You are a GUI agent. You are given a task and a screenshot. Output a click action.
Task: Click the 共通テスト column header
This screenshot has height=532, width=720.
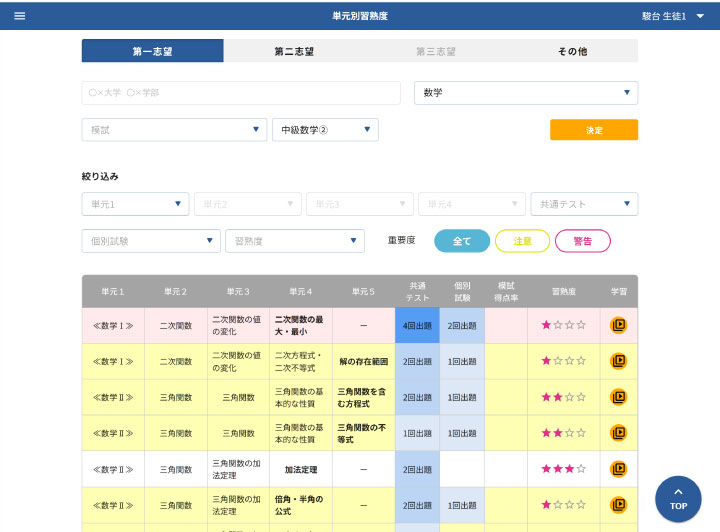417,291
